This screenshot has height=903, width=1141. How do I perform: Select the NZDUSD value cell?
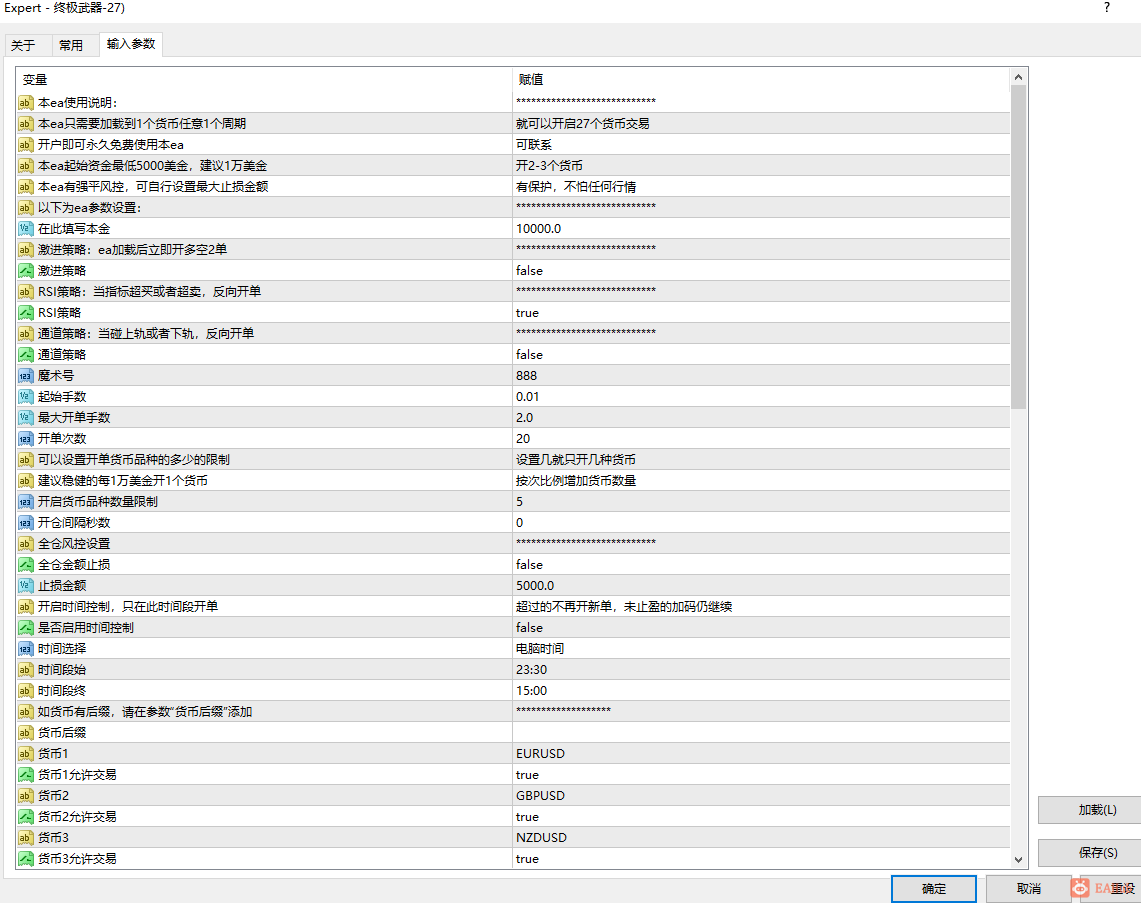[x=761, y=838]
